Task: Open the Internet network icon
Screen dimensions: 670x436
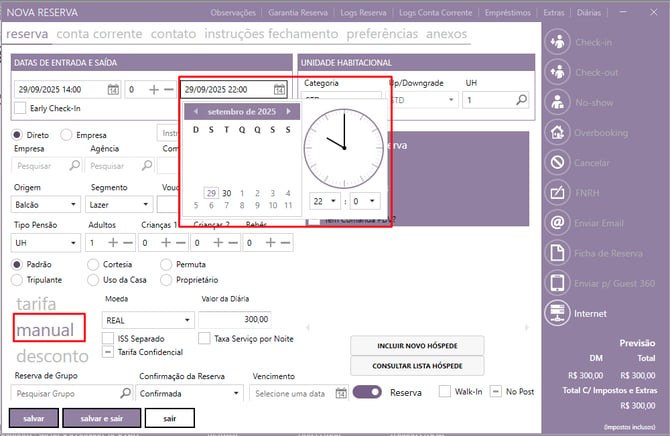Action: click(x=557, y=313)
